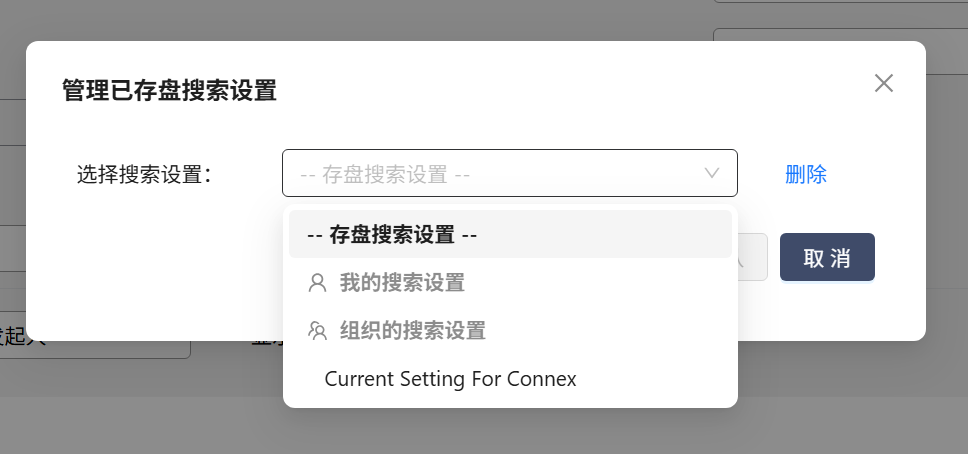Click the partly hidden button left of 取消
This screenshot has width=968, height=454.
click(752, 258)
